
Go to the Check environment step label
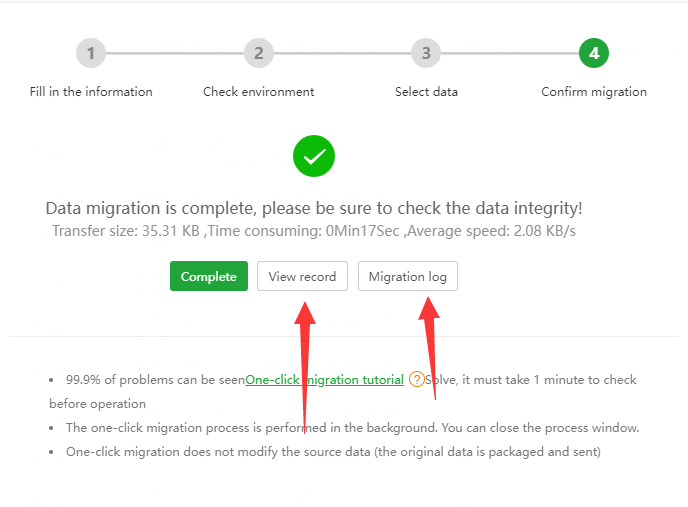click(x=259, y=92)
